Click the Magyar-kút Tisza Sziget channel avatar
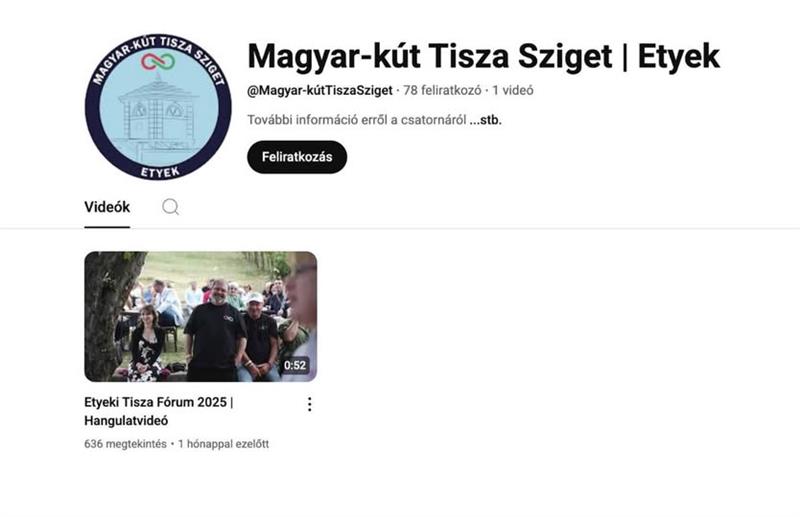 pyautogui.click(x=158, y=107)
